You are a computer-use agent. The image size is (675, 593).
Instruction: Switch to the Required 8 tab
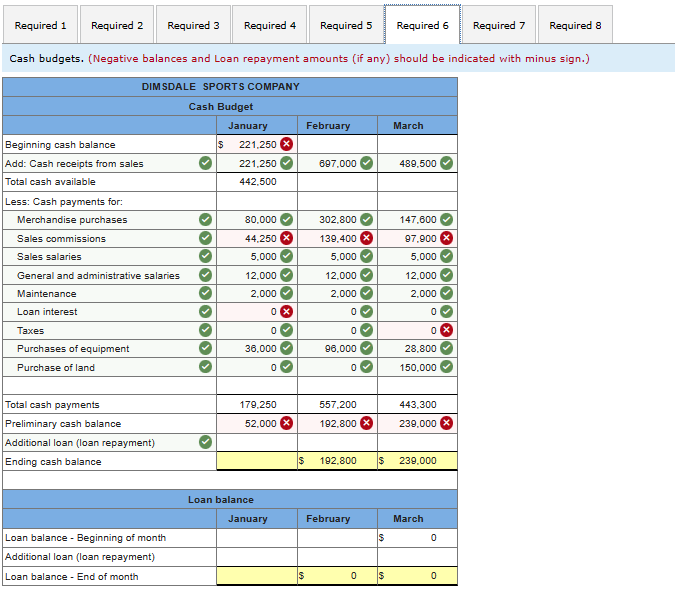click(575, 25)
